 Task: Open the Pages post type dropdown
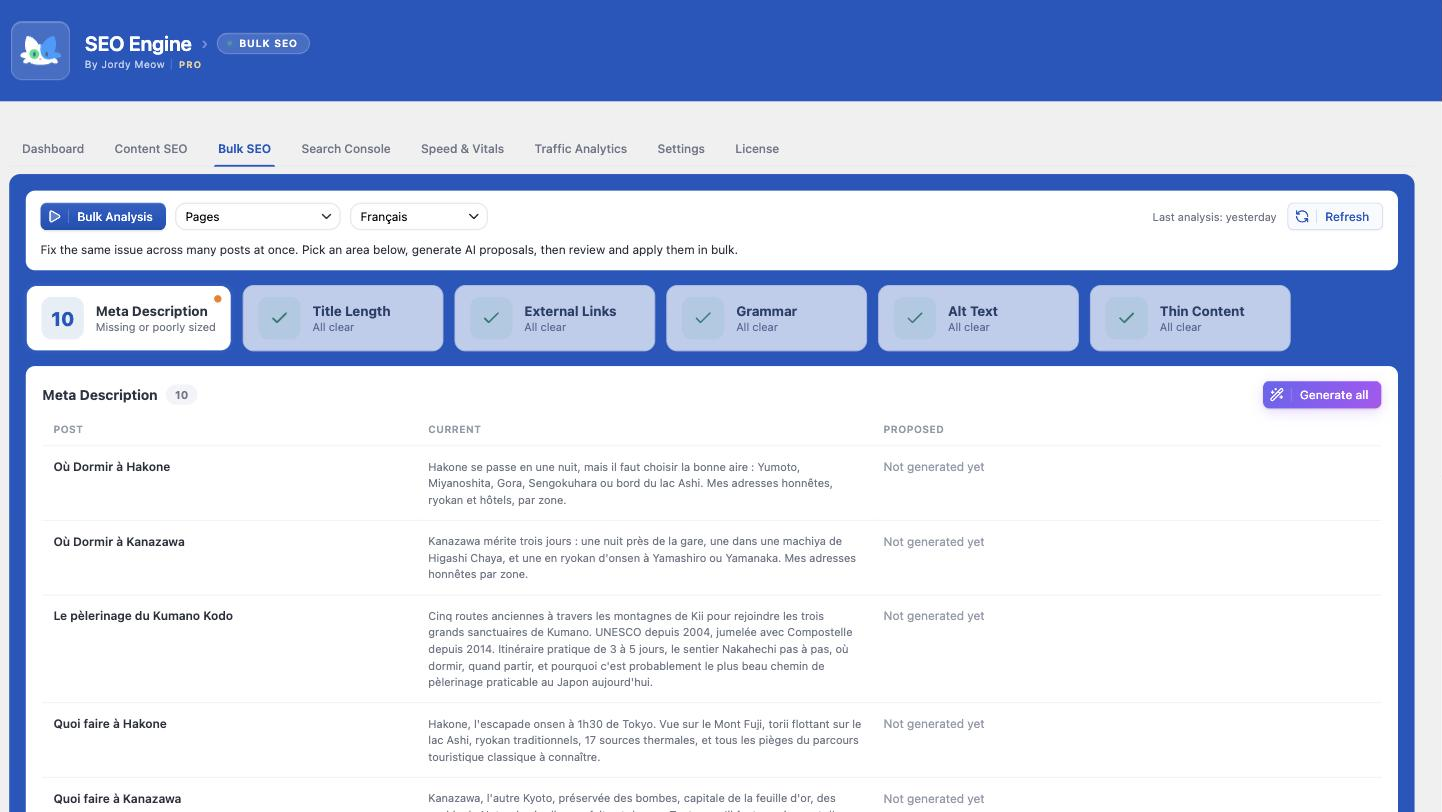pyautogui.click(x=257, y=216)
